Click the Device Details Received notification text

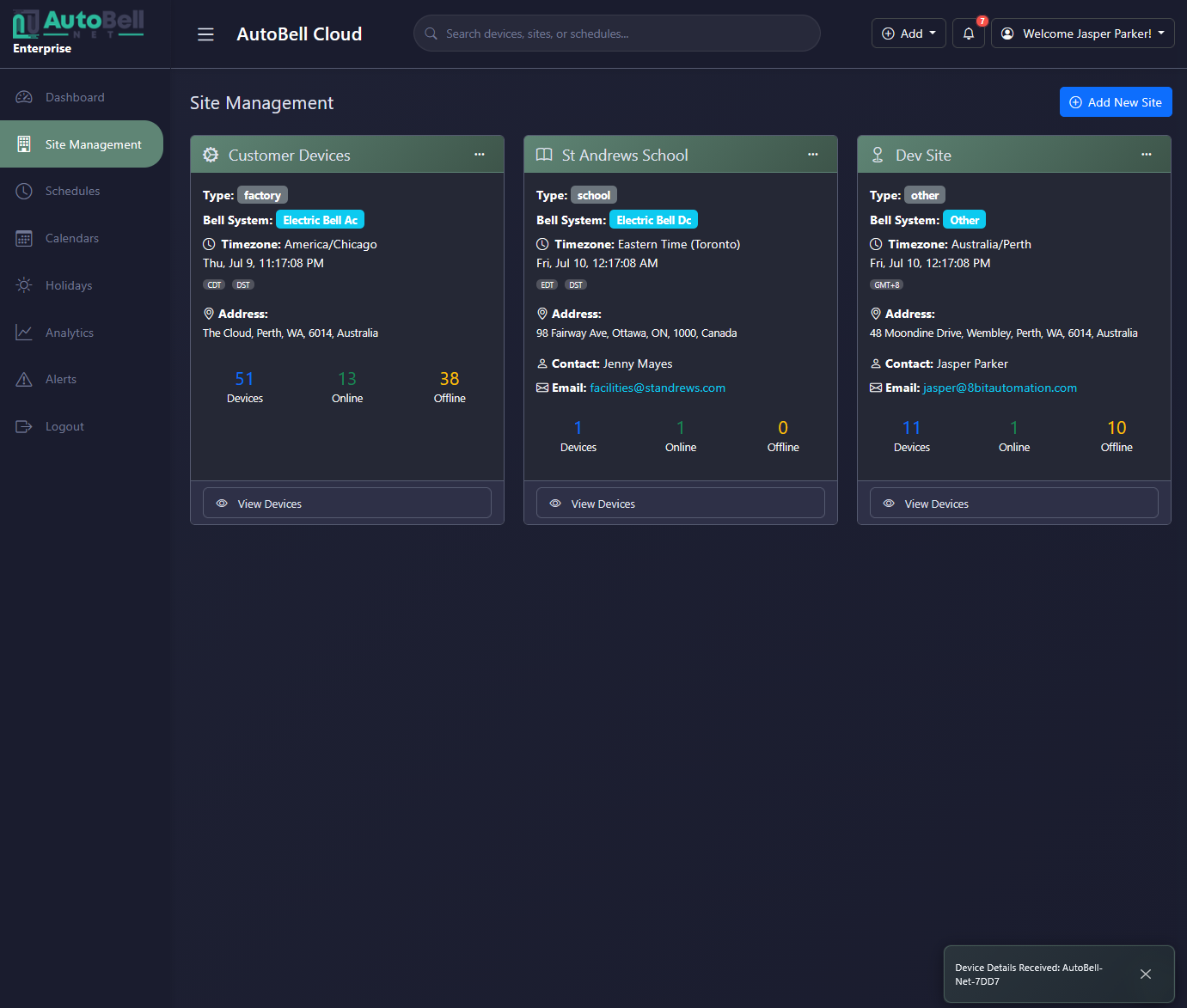[x=1029, y=974]
